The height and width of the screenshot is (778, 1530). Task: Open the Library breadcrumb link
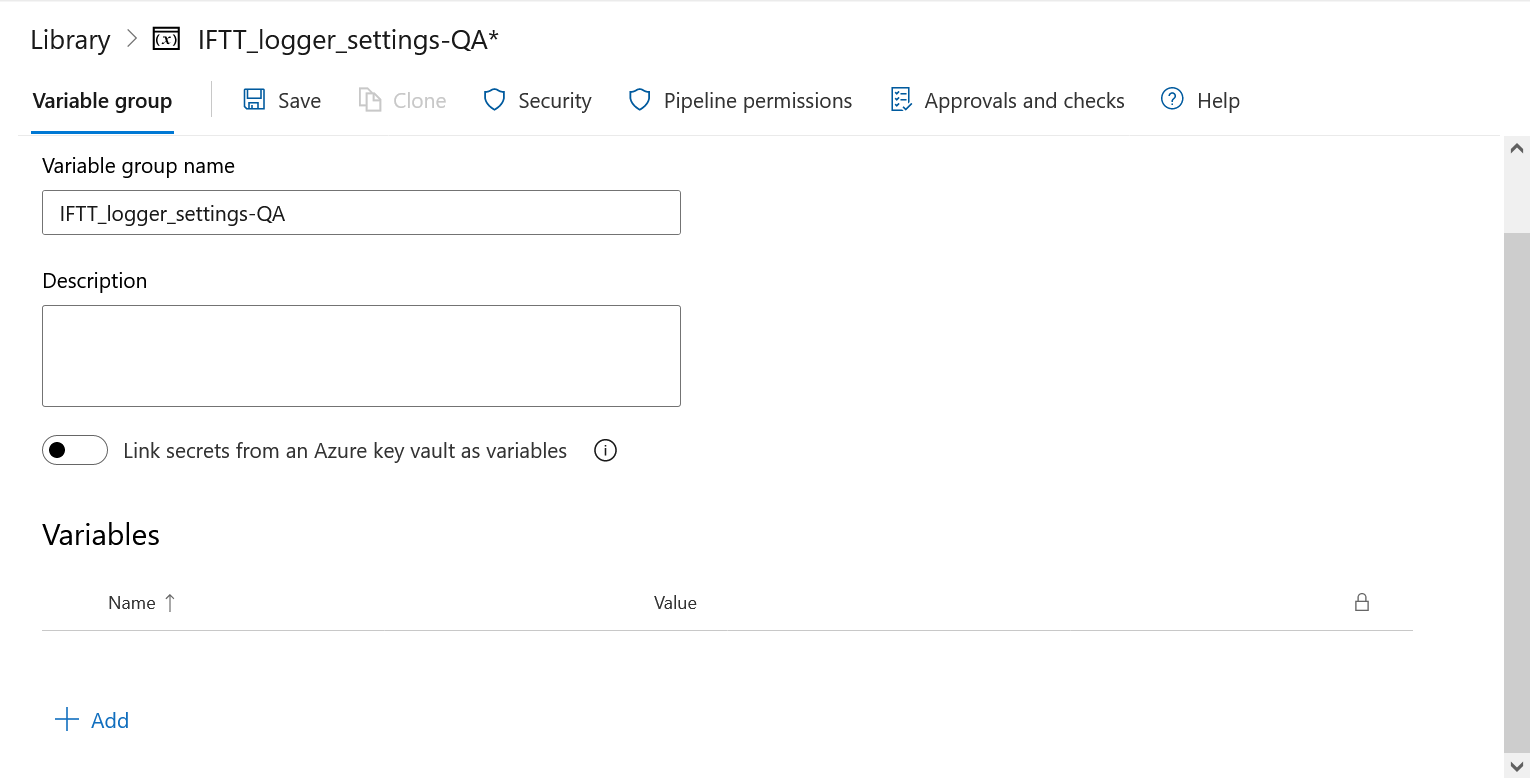(70, 40)
